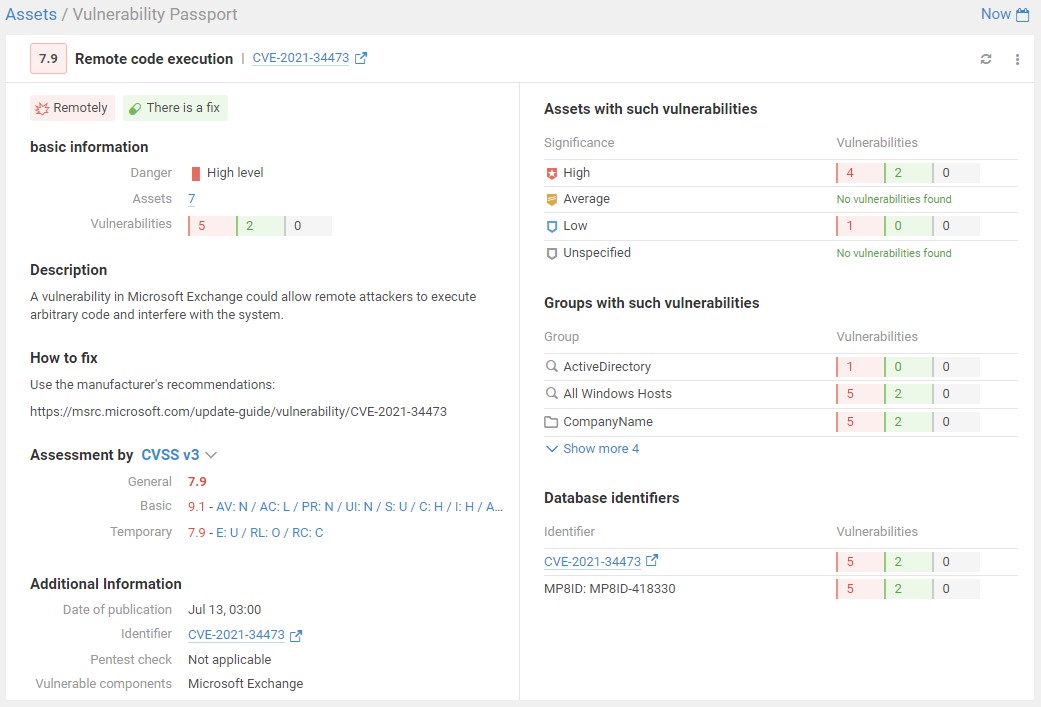Click the refresh icon in passport header

pos(986,59)
